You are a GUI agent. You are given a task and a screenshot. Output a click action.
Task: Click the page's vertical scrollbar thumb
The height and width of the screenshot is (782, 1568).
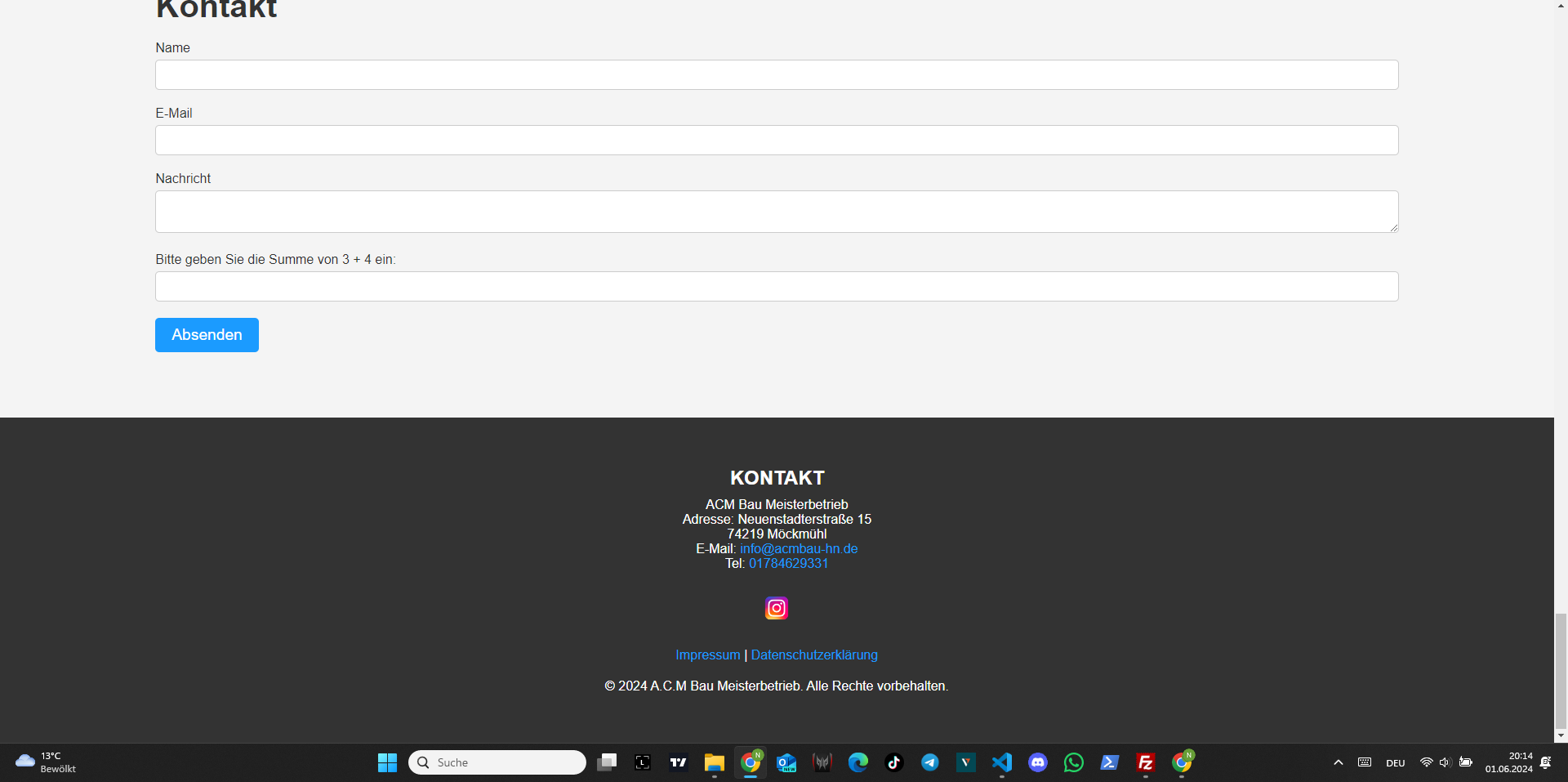coord(1561,668)
